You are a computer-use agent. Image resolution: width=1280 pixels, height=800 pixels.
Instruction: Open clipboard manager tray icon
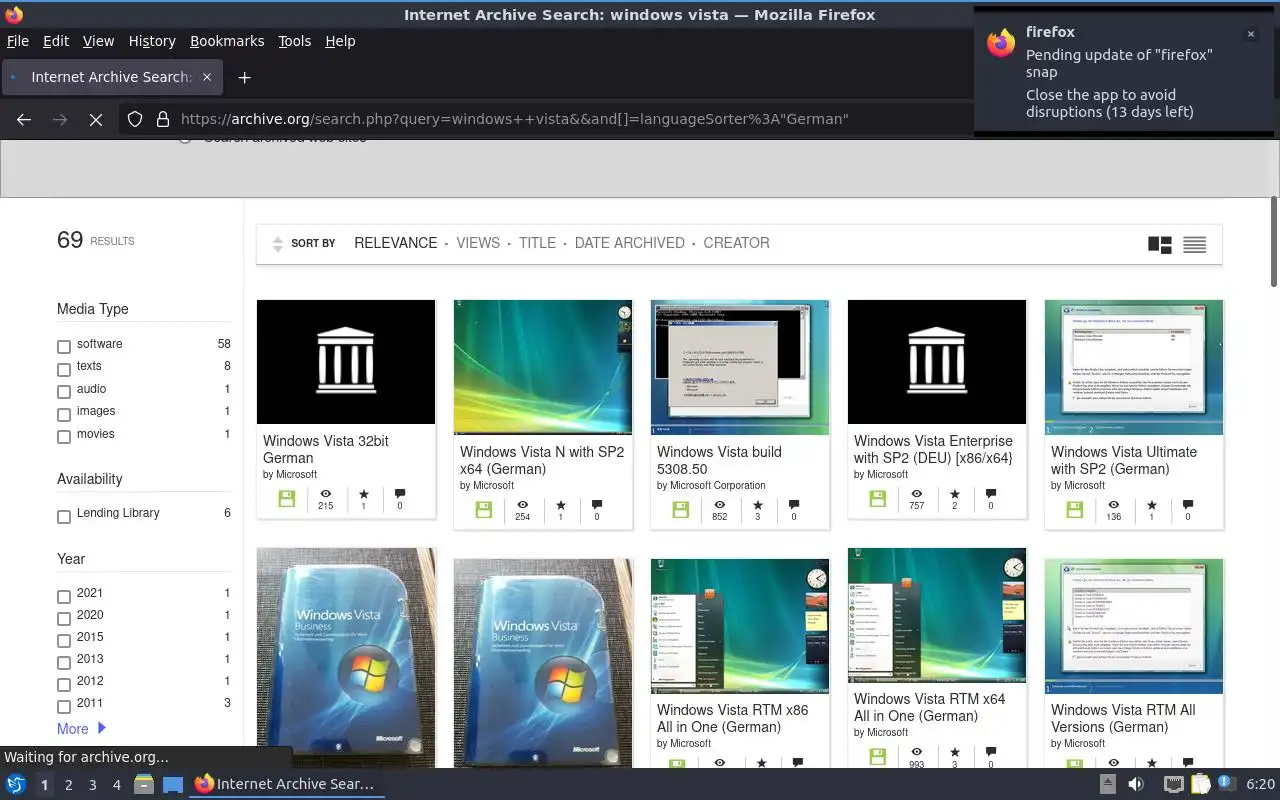click(x=1201, y=784)
